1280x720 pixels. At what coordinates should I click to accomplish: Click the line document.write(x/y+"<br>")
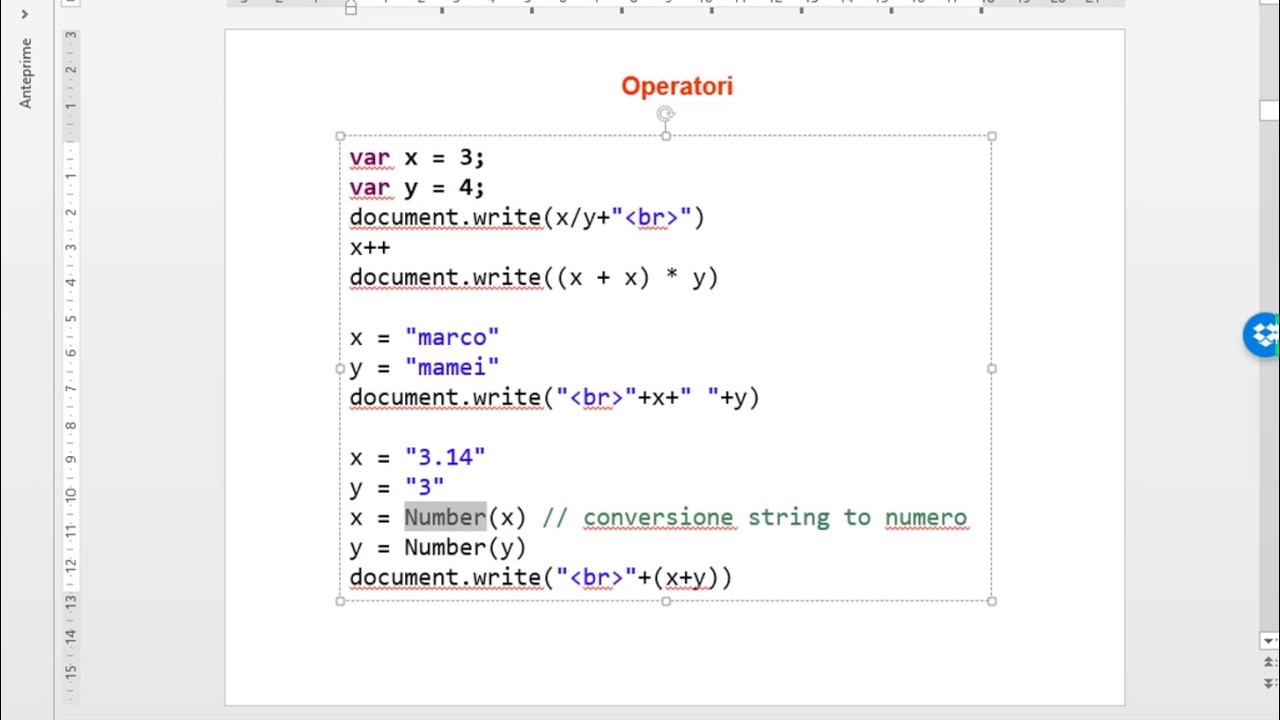[527, 218]
